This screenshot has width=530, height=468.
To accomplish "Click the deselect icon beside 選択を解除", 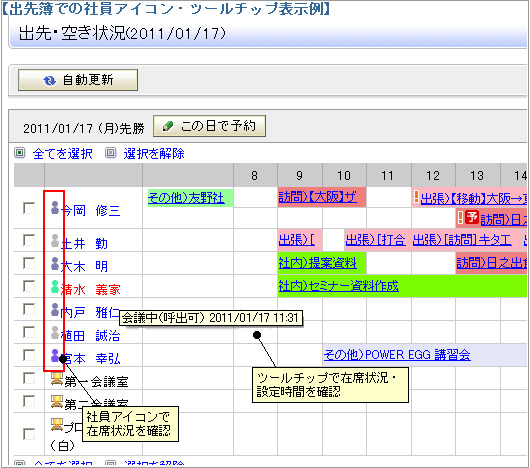I will click(111, 153).
